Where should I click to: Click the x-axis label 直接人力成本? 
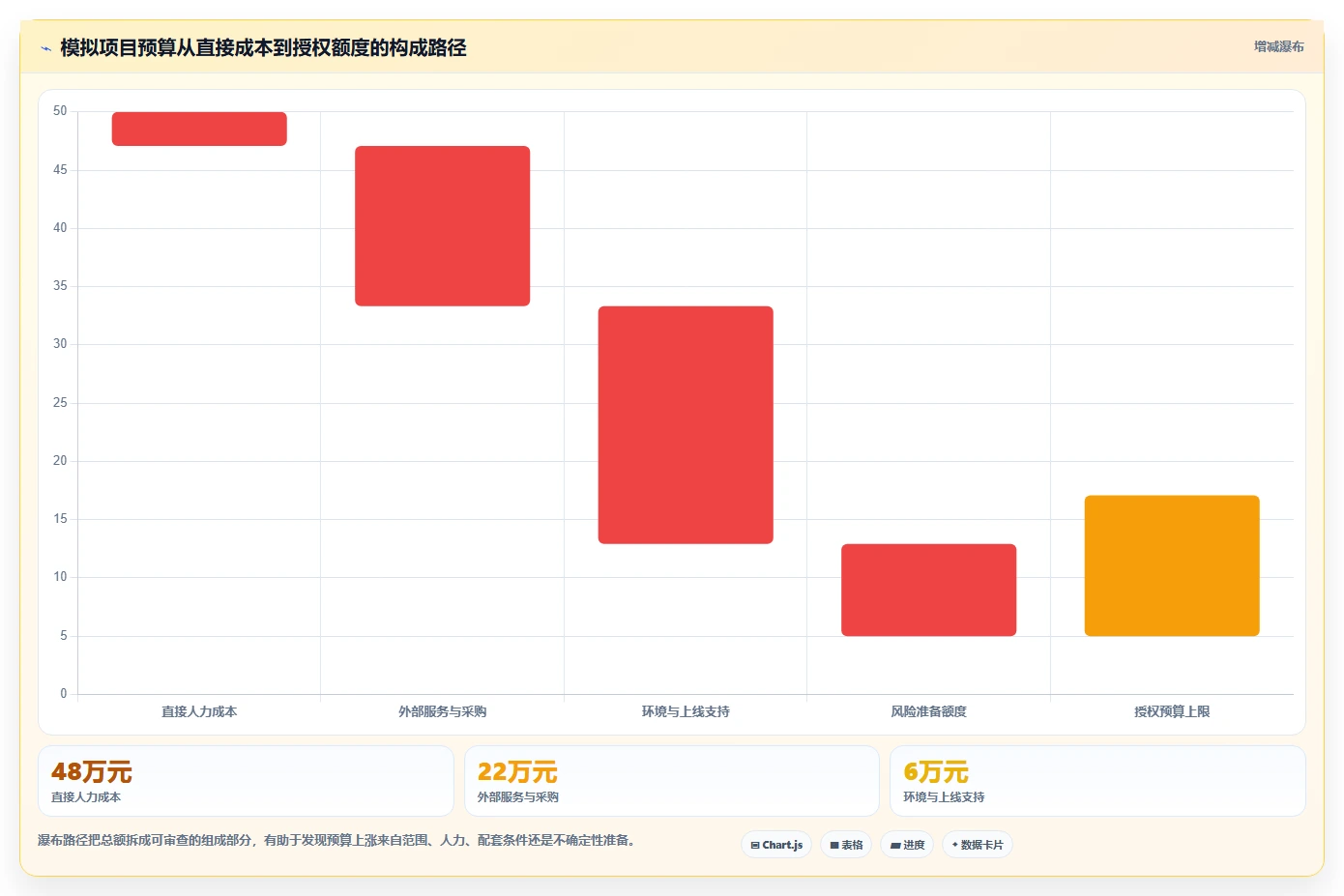point(199,711)
